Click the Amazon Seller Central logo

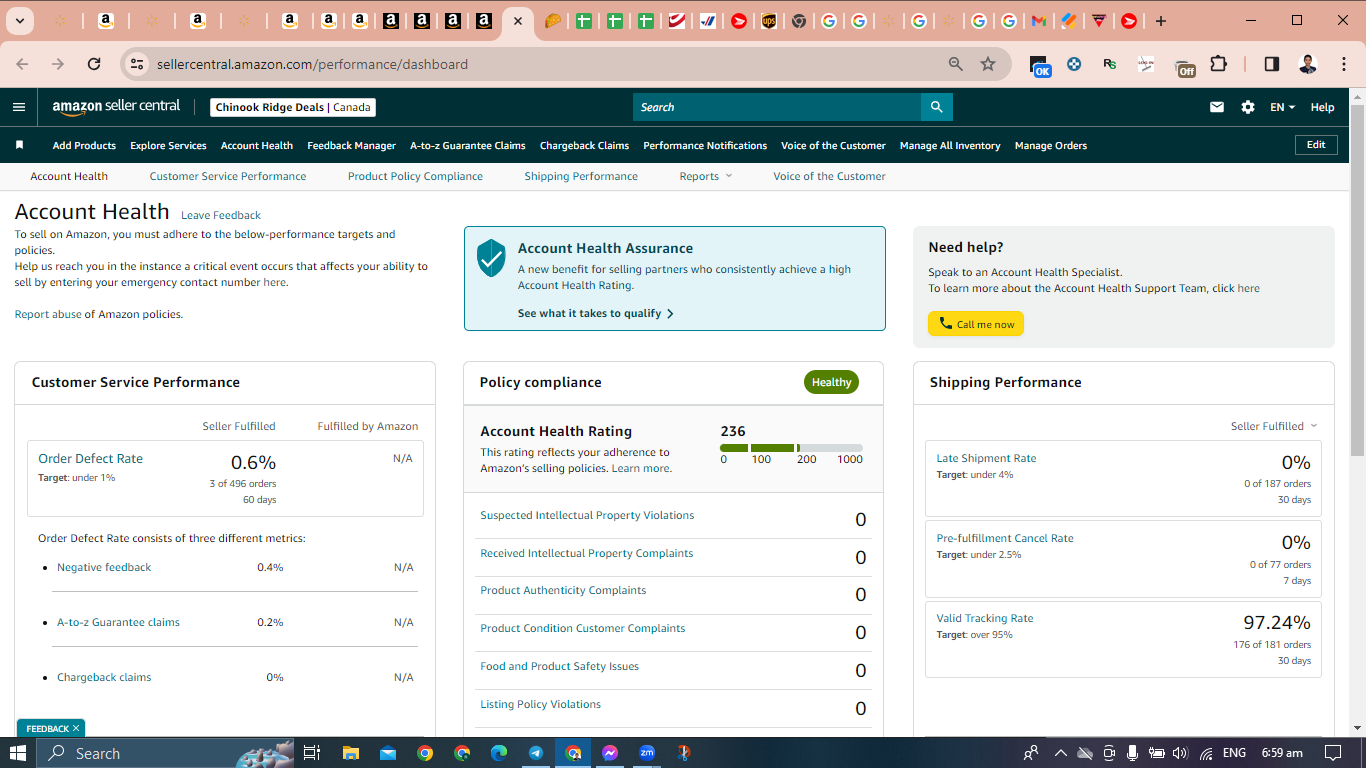(116, 107)
